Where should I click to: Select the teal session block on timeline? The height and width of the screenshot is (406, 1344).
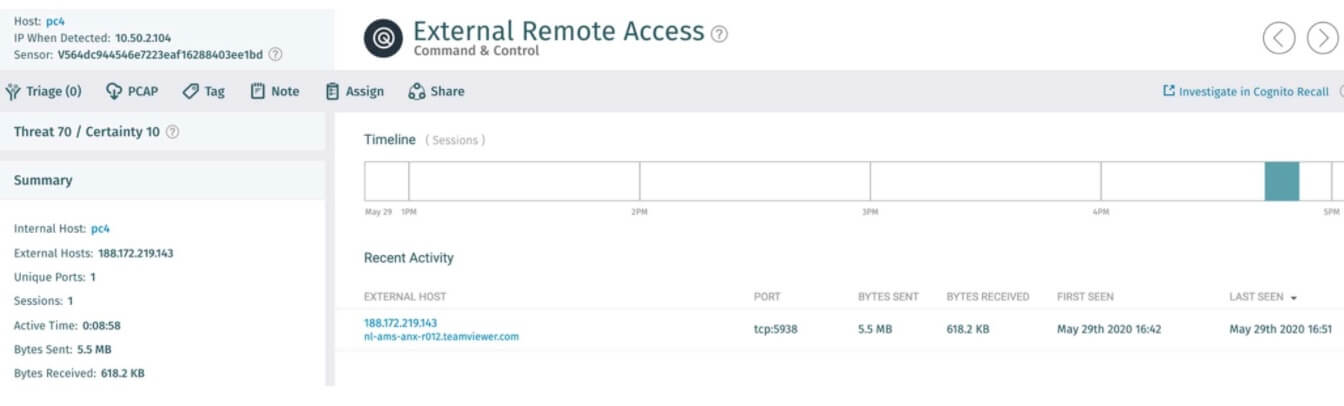[x=1281, y=181]
